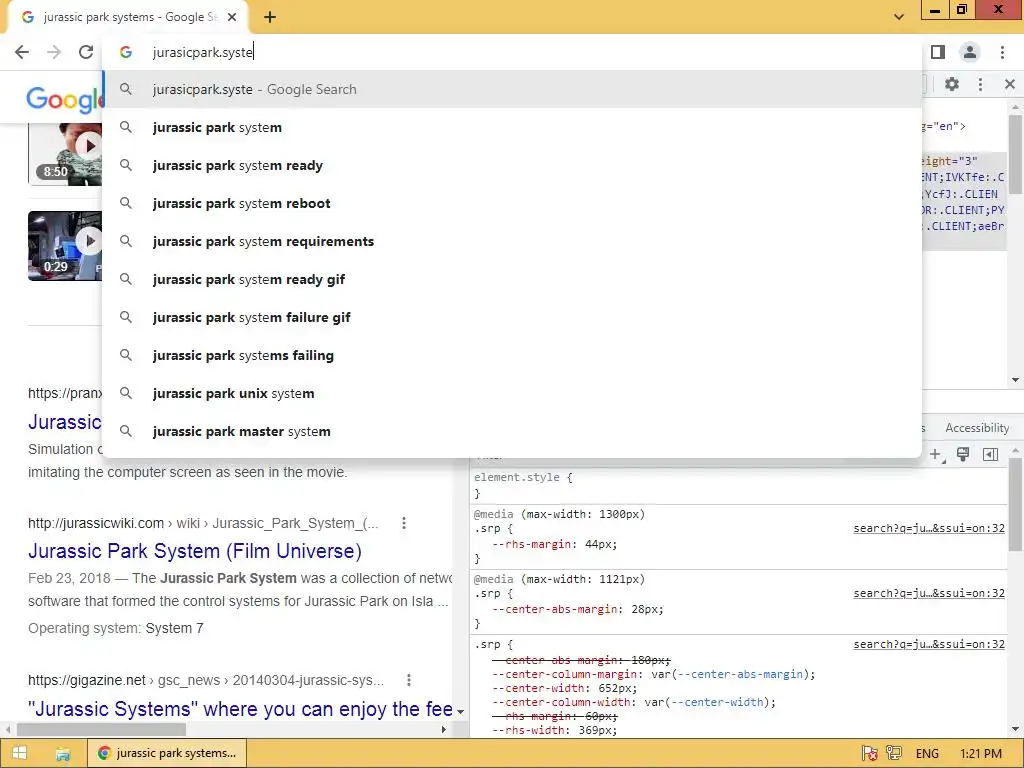Pick suggestion 'jurassic park master system'
Image resolution: width=1024 pixels, height=768 pixels.
(512, 431)
